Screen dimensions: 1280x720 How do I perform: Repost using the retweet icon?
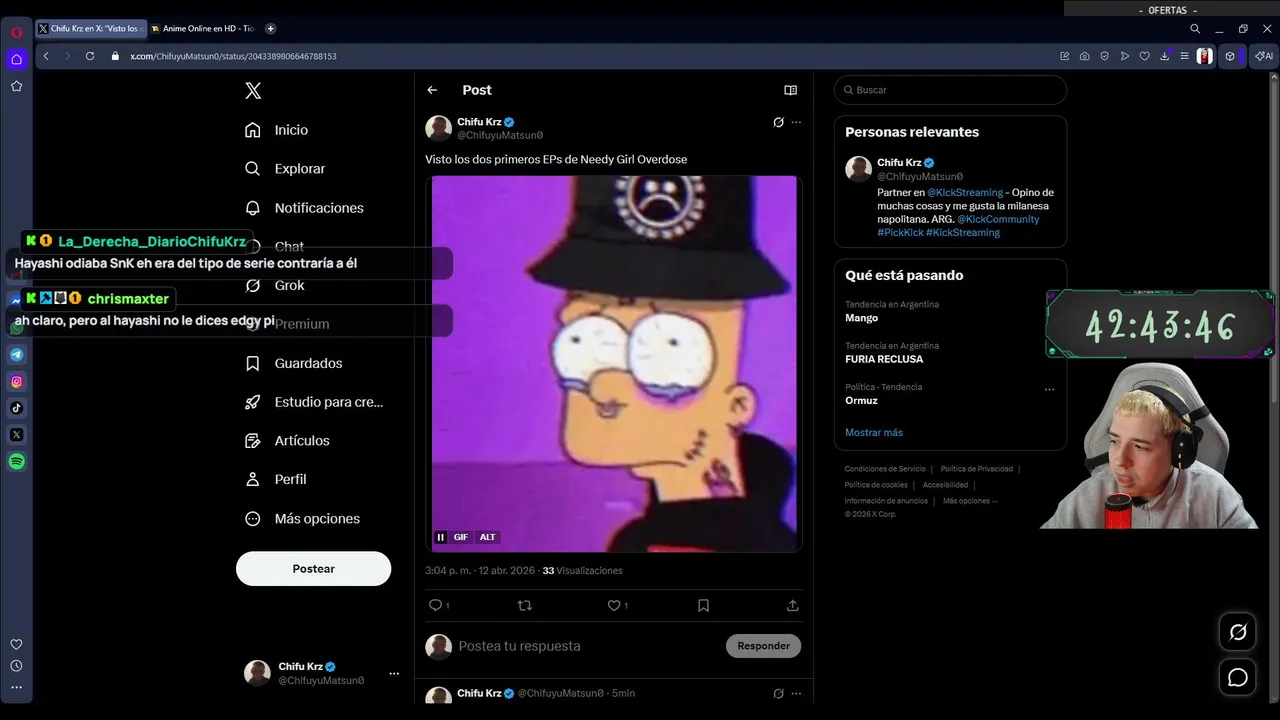524,605
